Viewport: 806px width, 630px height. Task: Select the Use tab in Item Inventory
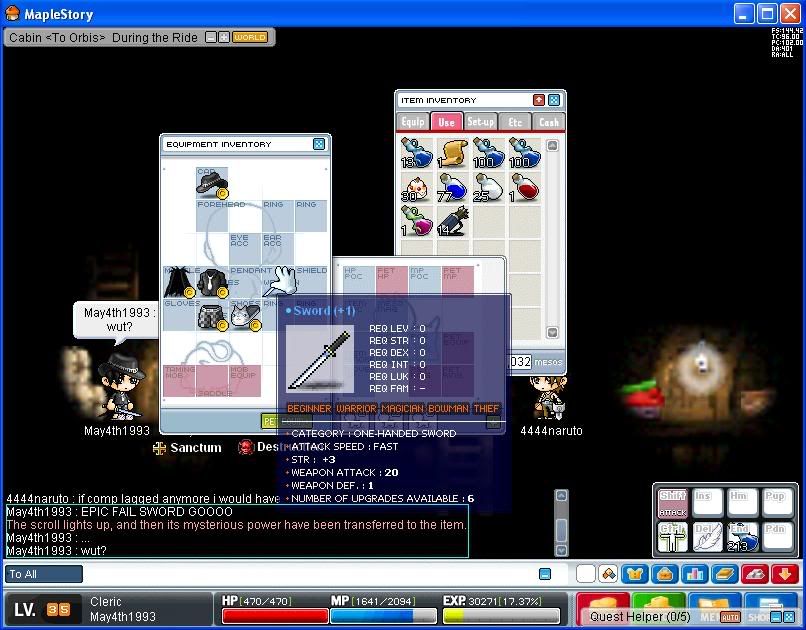pos(446,122)
